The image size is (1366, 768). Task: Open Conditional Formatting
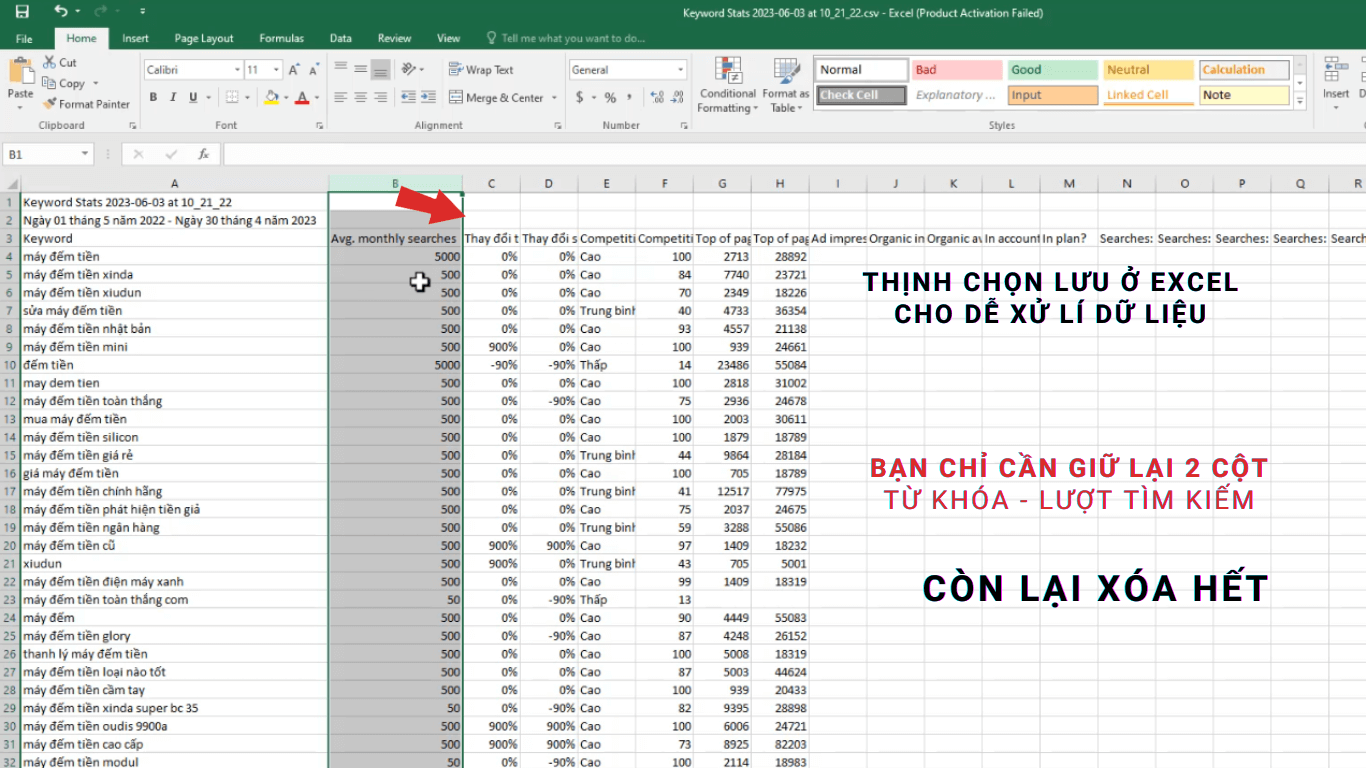[727, 85]
